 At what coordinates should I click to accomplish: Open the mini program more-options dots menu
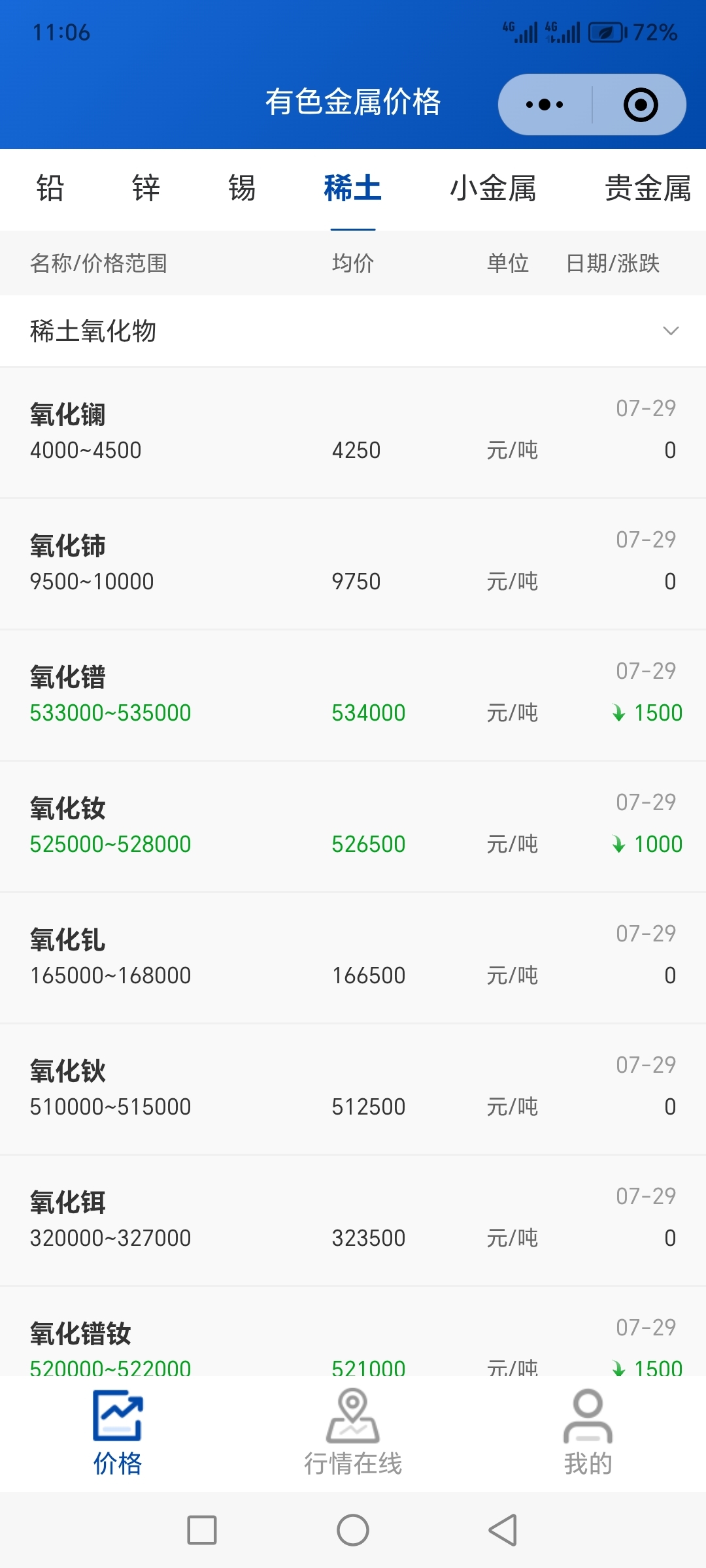(545, 105)
